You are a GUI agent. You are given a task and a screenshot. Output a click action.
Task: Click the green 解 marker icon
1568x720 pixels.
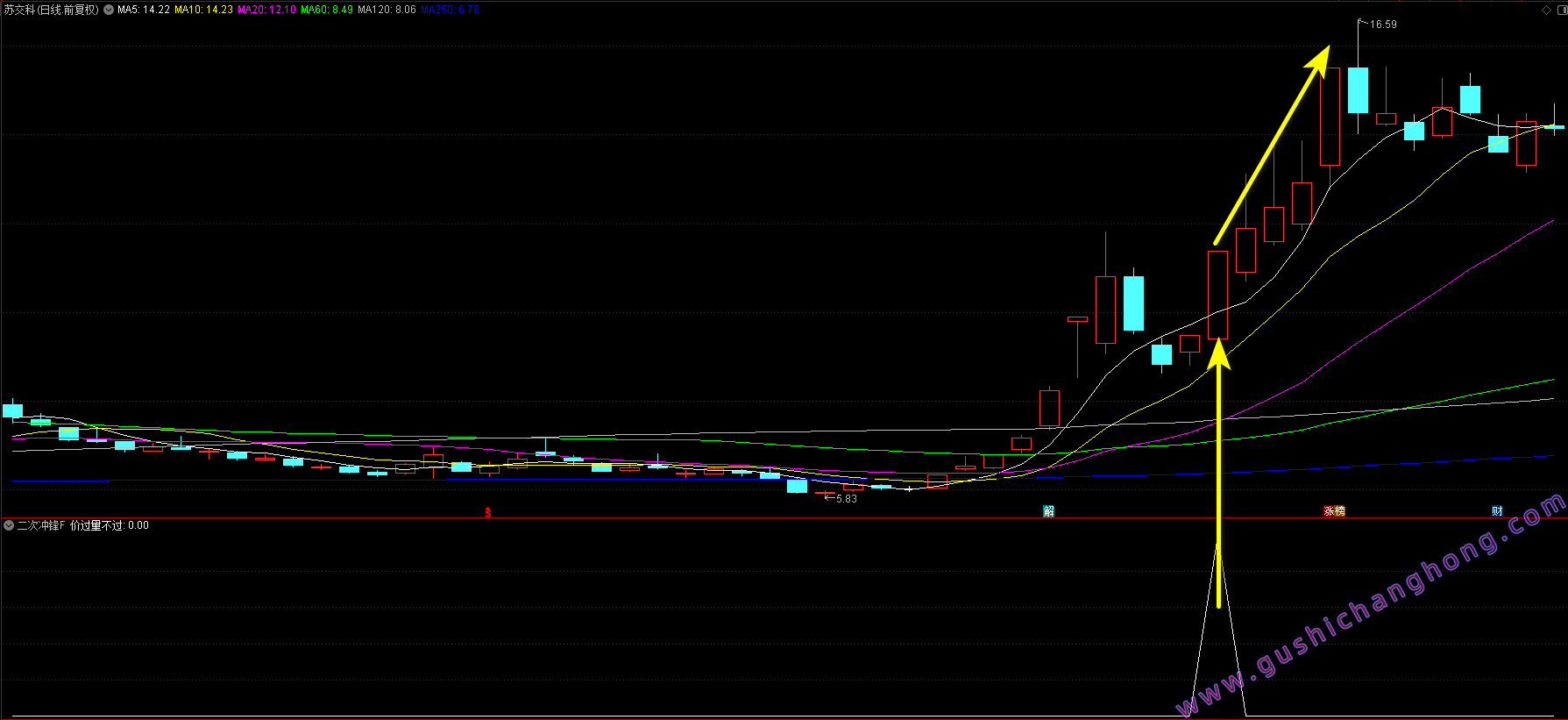1048,511
